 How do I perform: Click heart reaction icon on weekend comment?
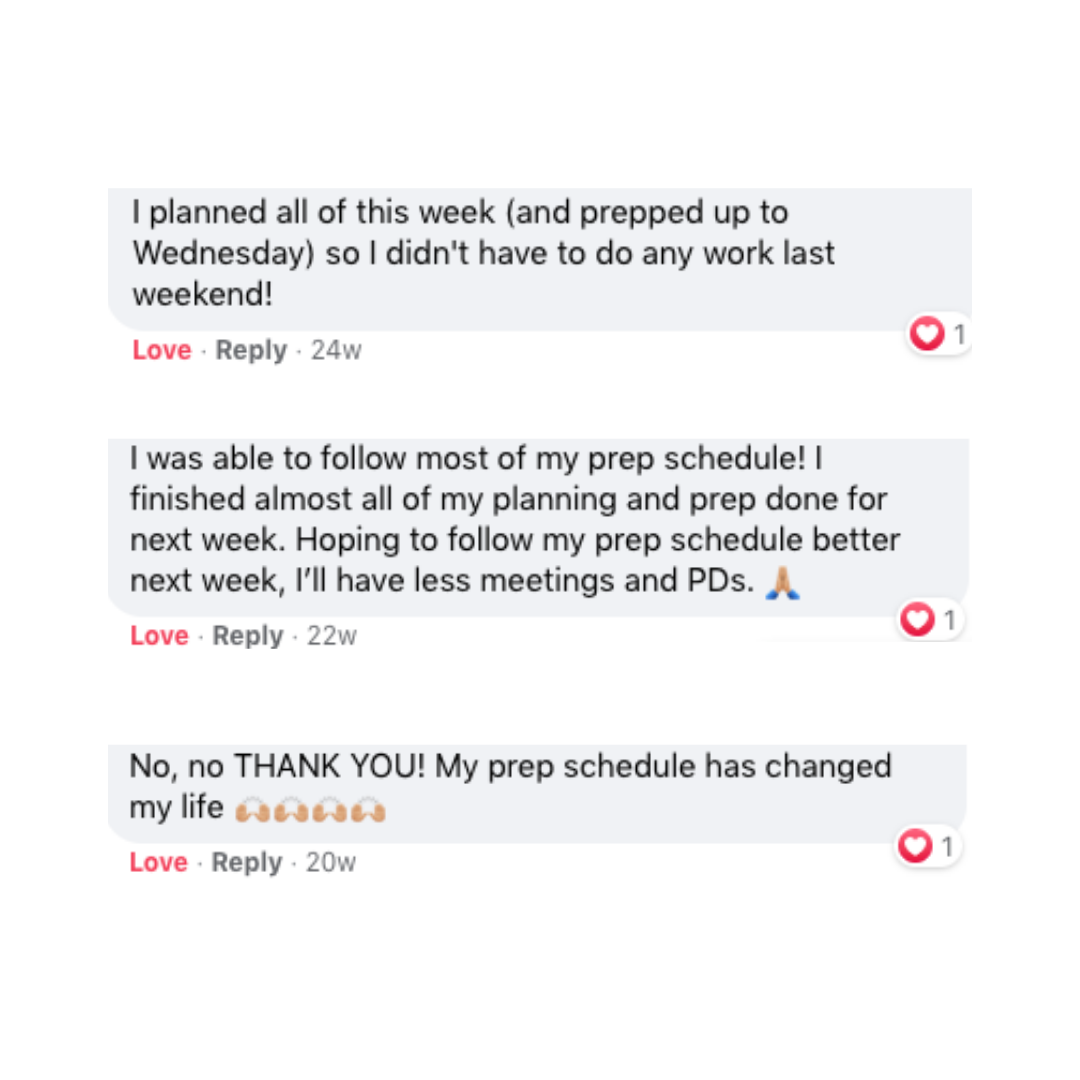click(926, 334)
